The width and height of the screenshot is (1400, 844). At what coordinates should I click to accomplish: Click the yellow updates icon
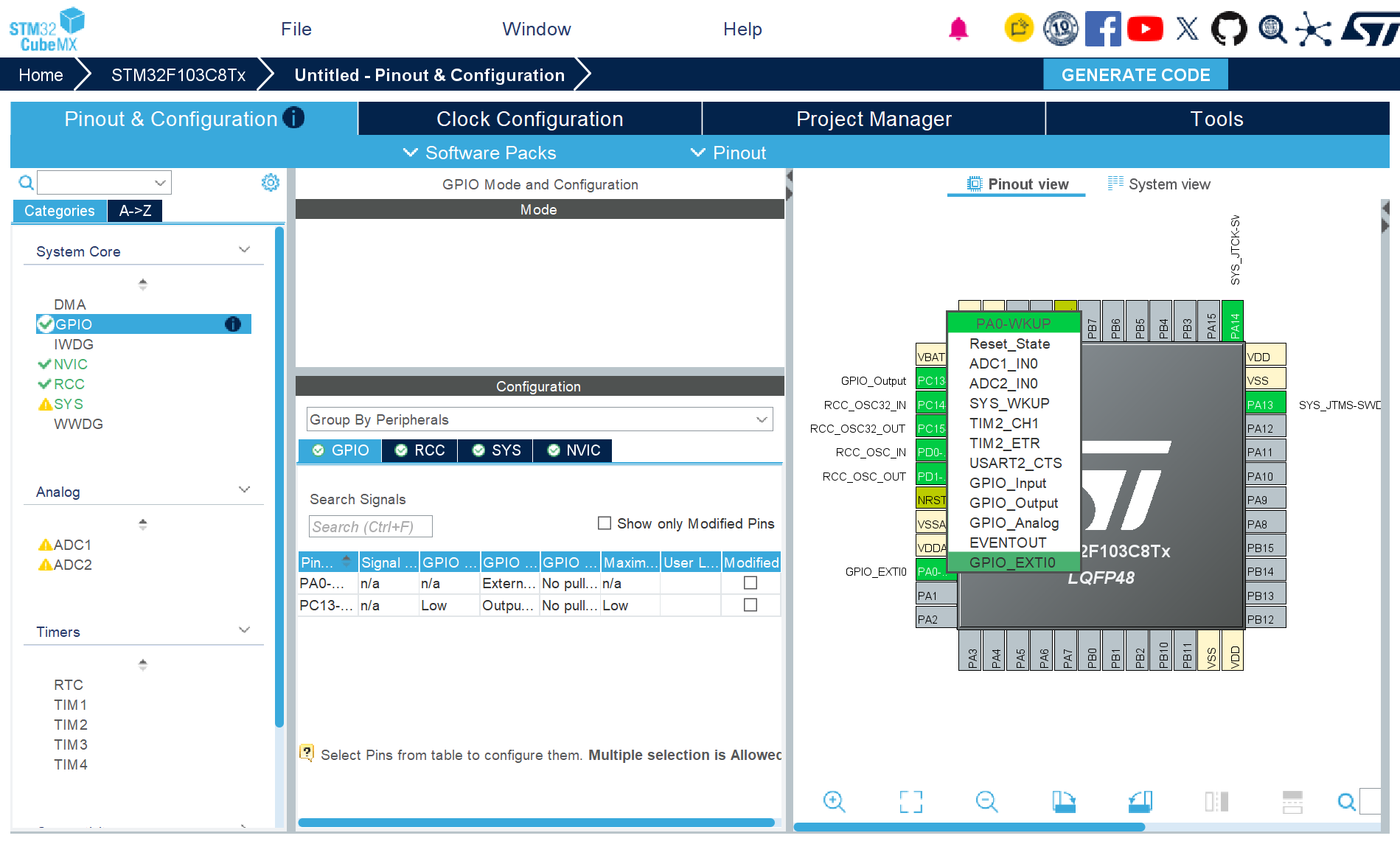1019,29
